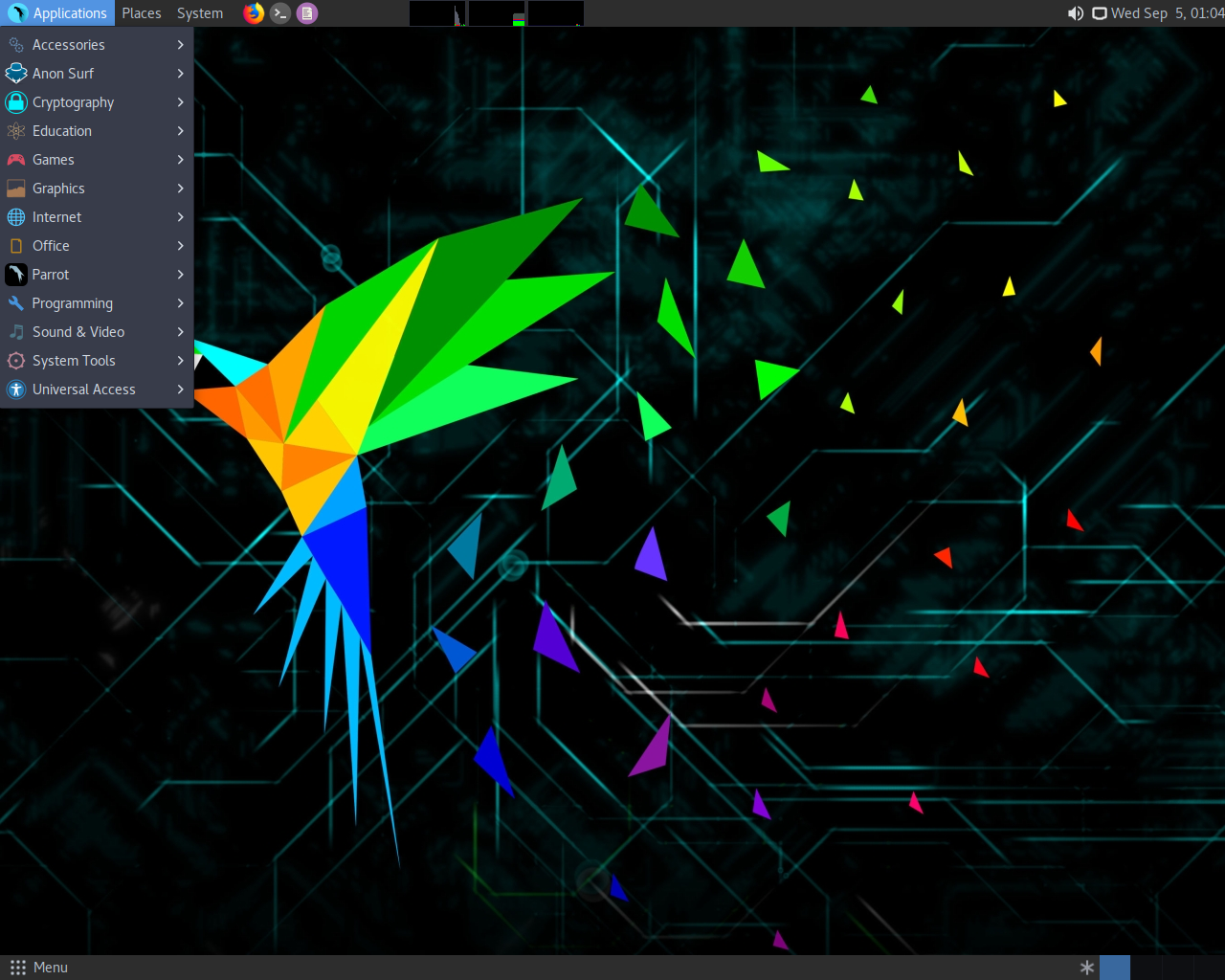This screenshot has width=1225, height=980.
Task: Open the System menu
Action: click(200, 13)
